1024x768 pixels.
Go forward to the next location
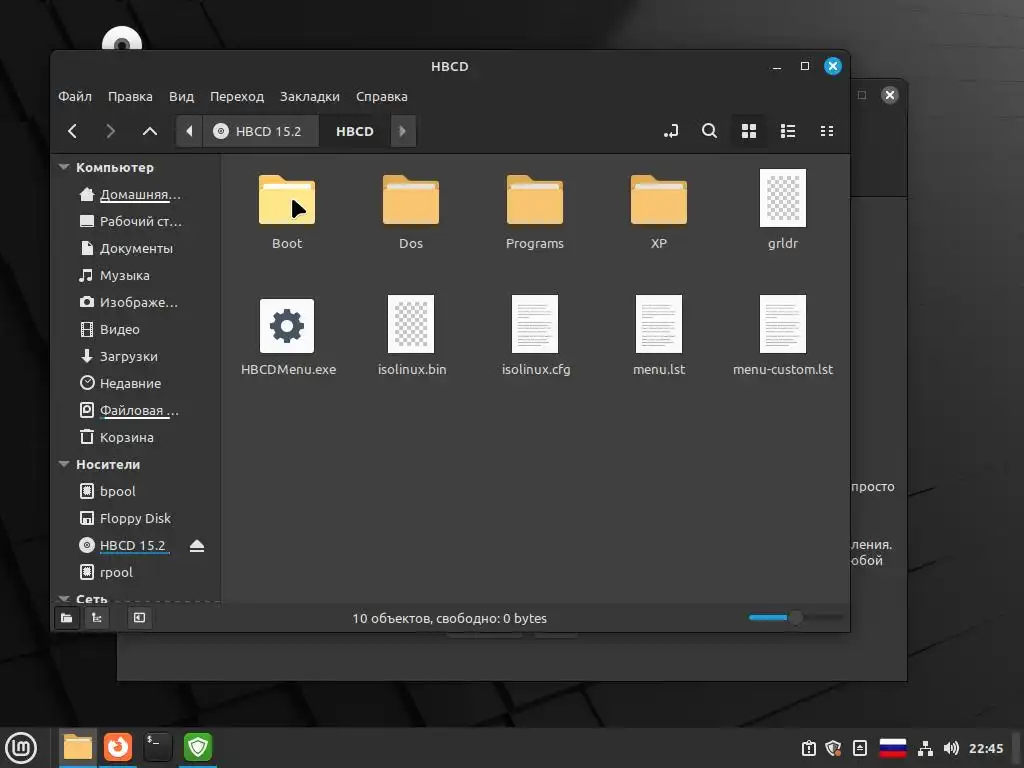[x=110, y=131]
